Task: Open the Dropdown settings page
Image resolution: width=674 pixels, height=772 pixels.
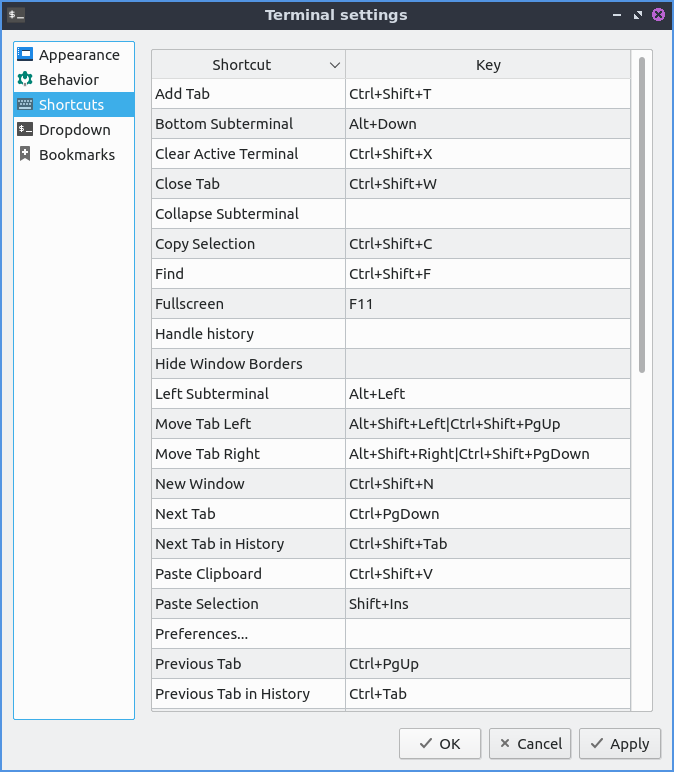Action: point(74,130)
